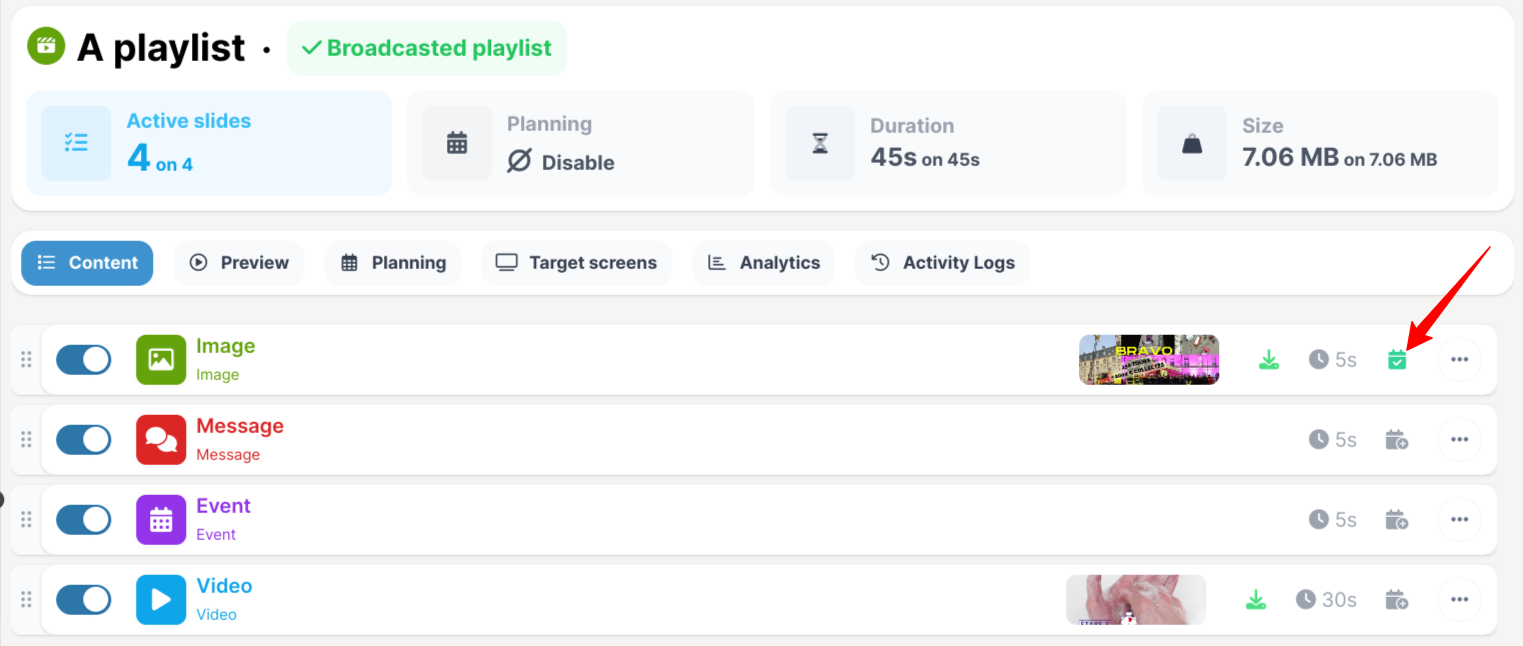The image size is (1523, 646).
Task: Click the green download icon on Video row
Action: pos(1256,600)
